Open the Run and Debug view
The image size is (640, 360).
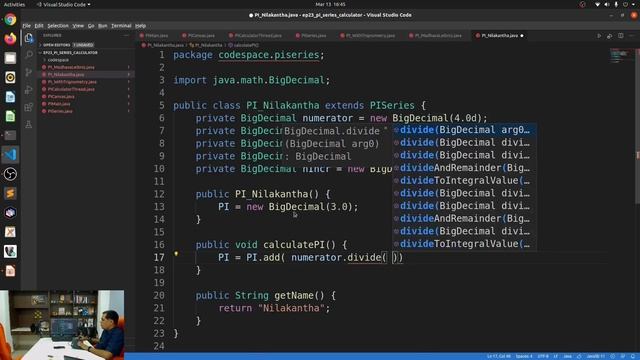click(29, 90)
